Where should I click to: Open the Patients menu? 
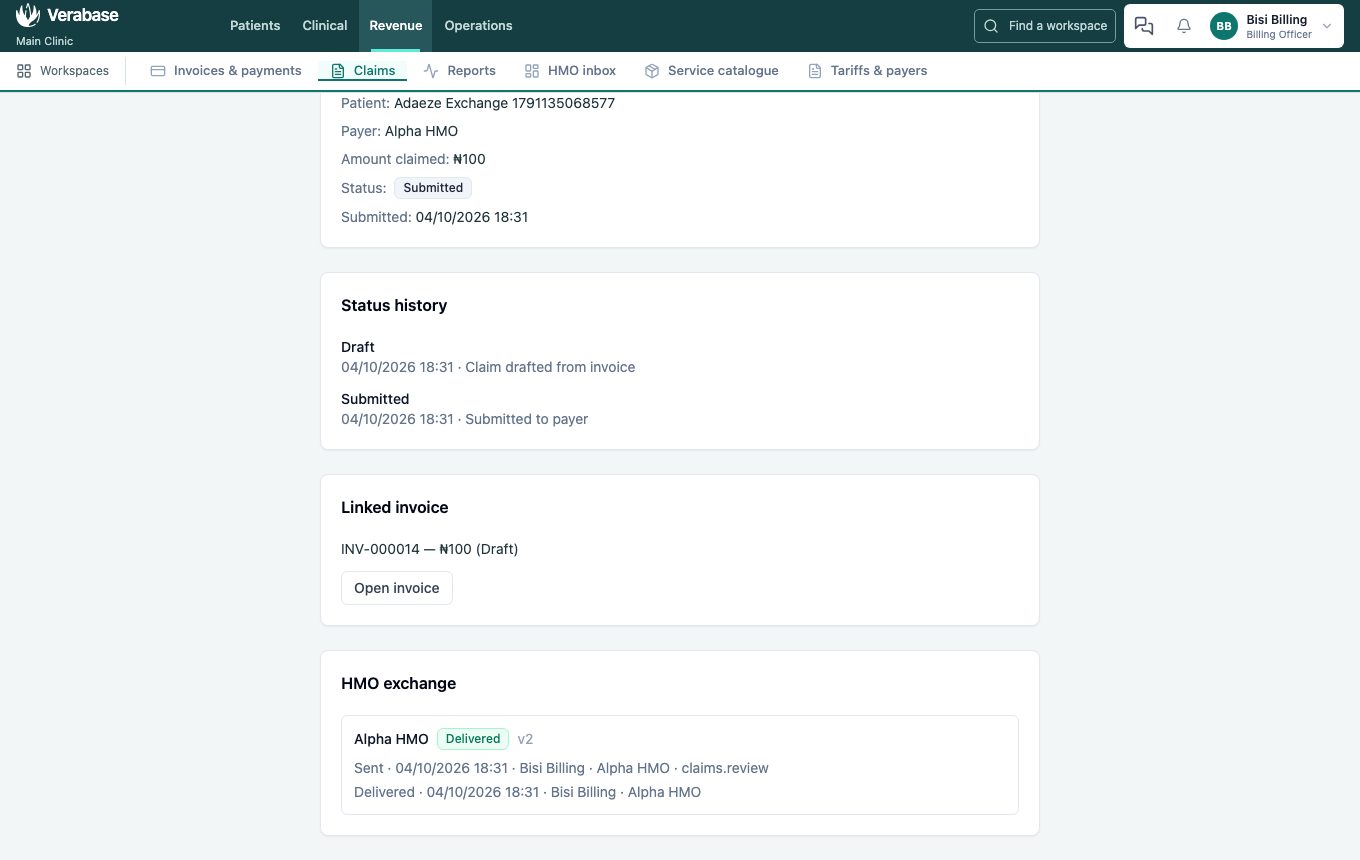(x=255, y=26)
